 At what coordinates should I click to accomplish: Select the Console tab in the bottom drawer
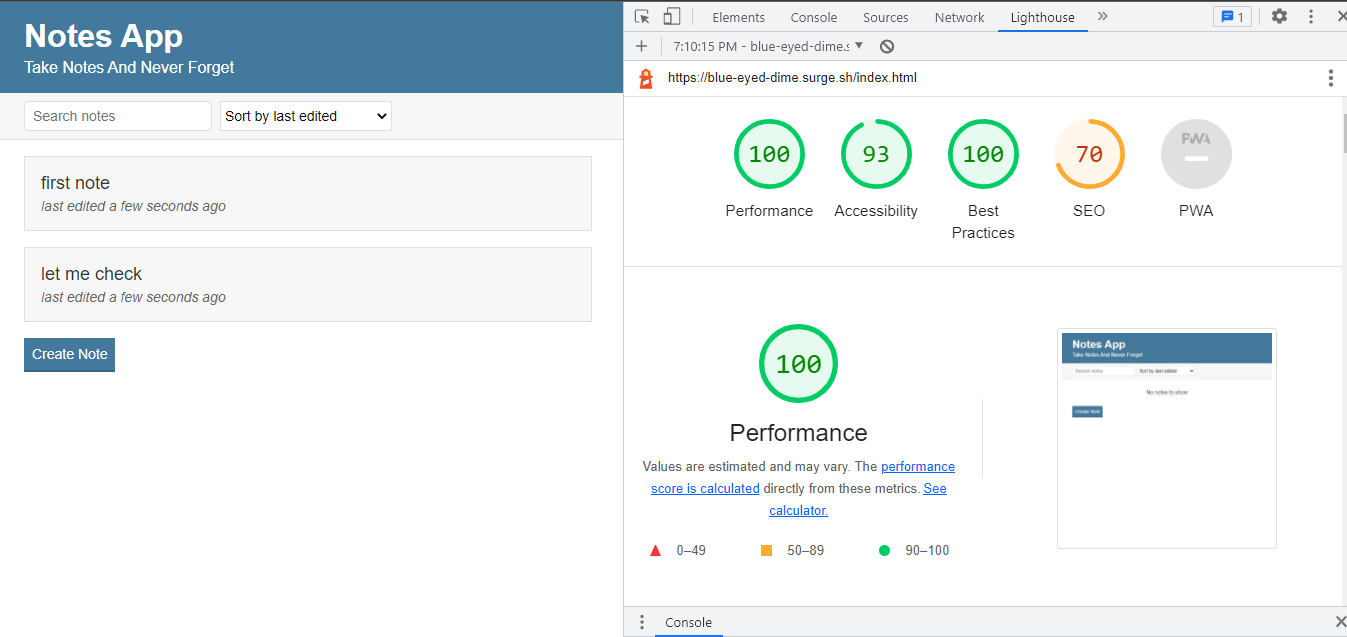tap(689, 622)
